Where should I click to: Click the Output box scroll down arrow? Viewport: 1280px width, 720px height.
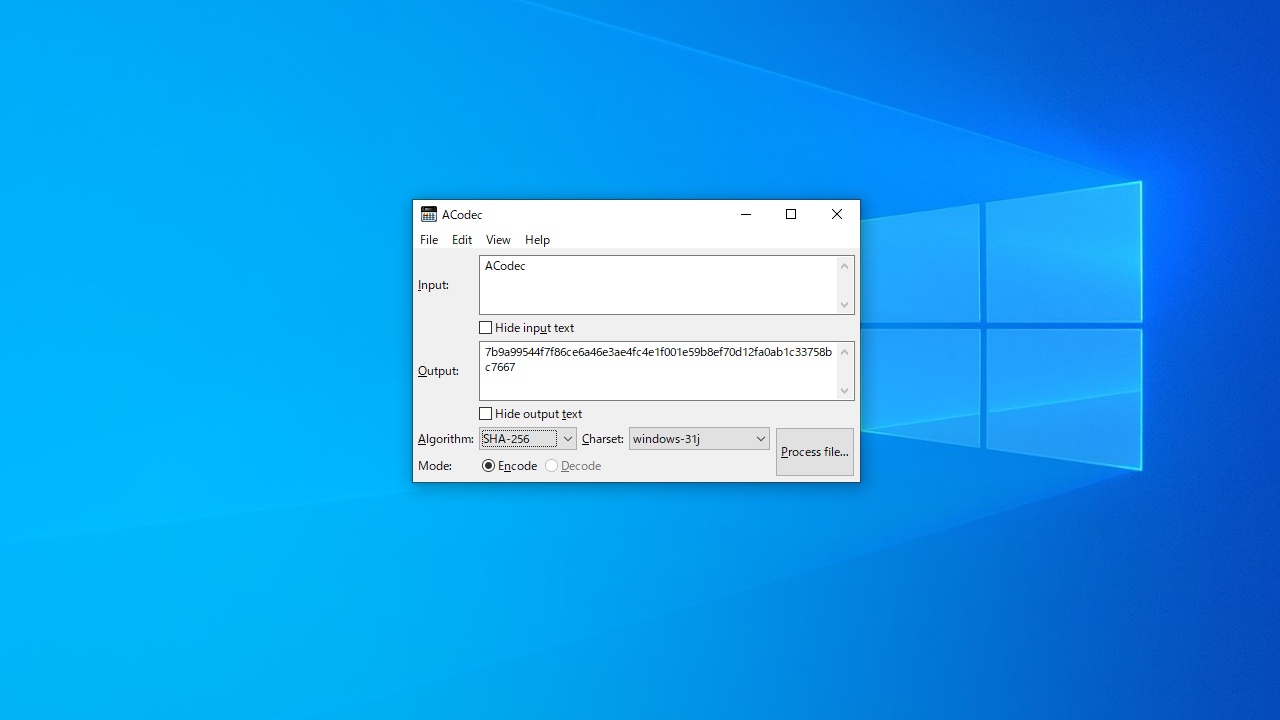click(x=845, y=391)
